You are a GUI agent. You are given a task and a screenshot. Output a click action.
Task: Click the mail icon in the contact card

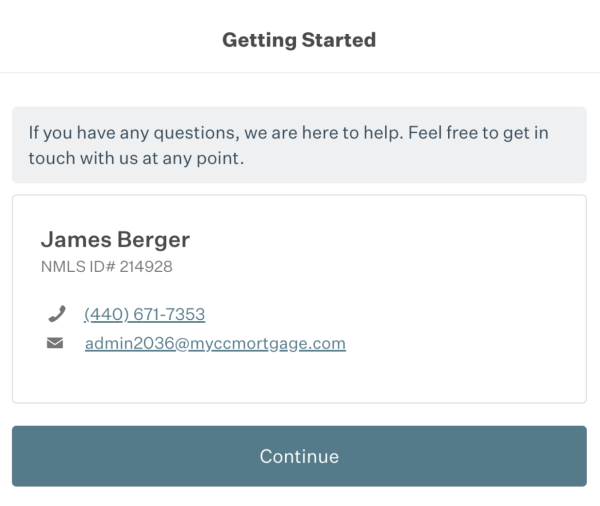[x=55, y=344]
